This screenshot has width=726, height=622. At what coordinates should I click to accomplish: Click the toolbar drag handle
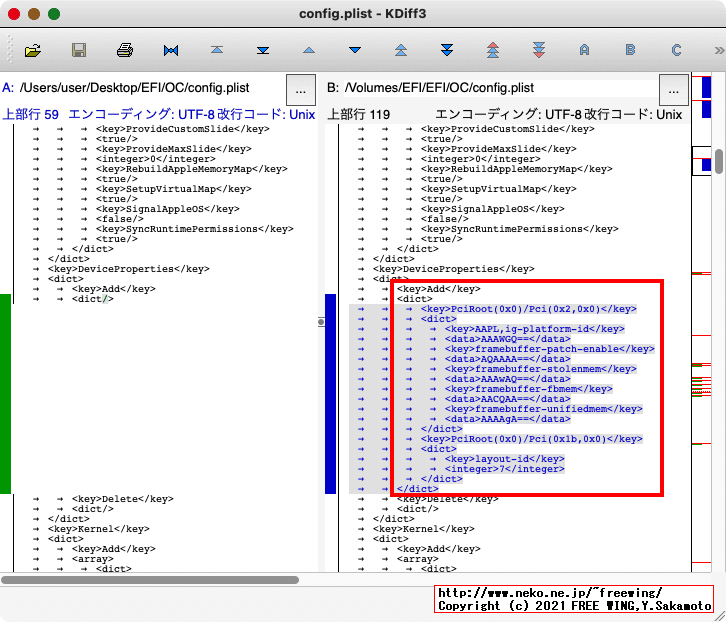coord(9,50)
